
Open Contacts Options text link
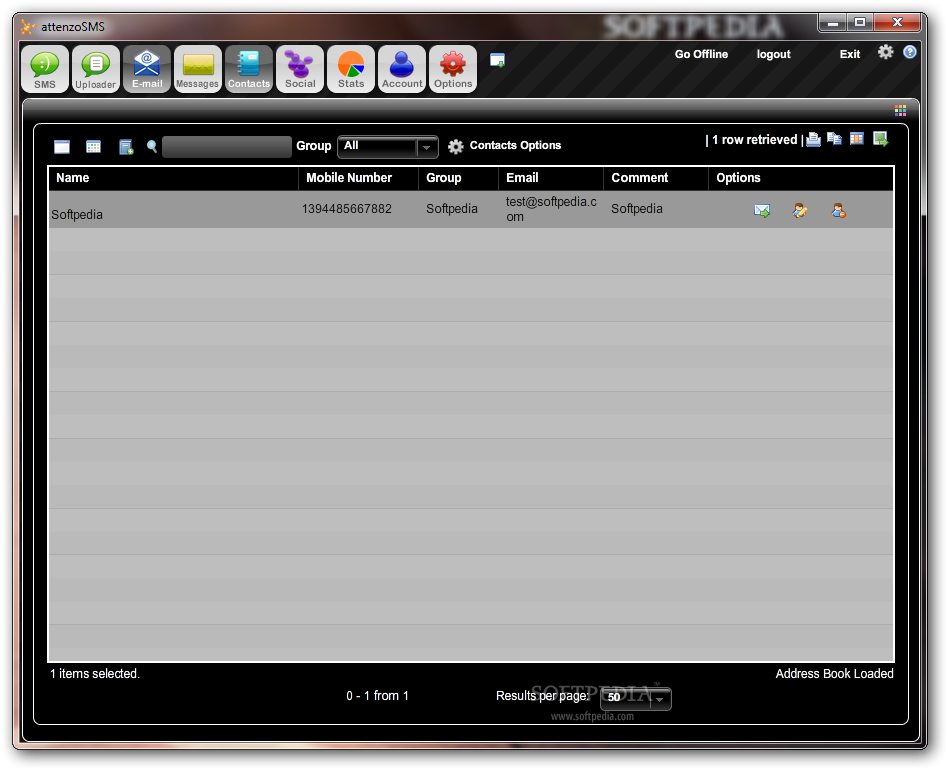click(515, 146)
